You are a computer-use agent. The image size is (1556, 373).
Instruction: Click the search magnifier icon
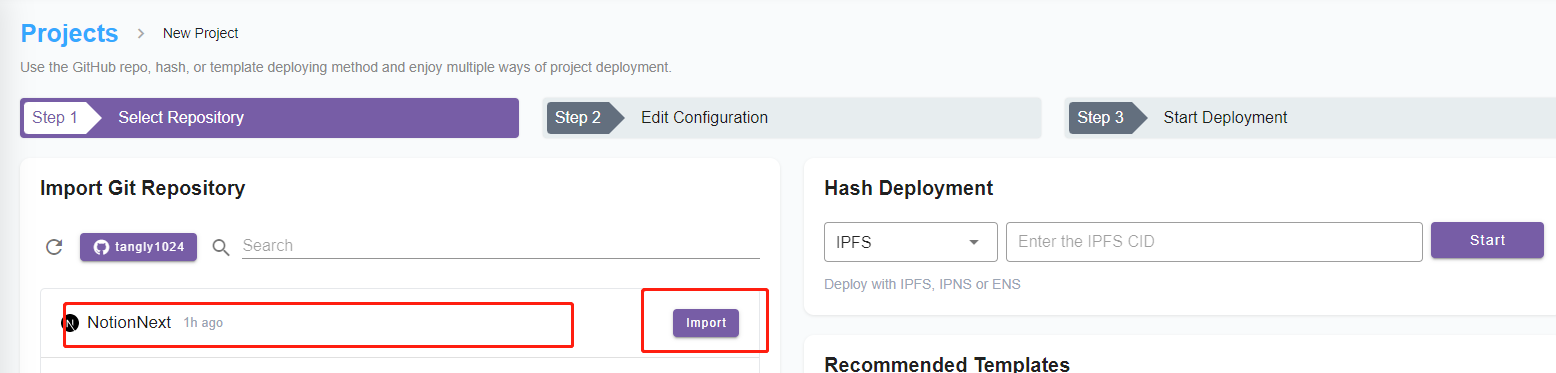tap(222, 247)
